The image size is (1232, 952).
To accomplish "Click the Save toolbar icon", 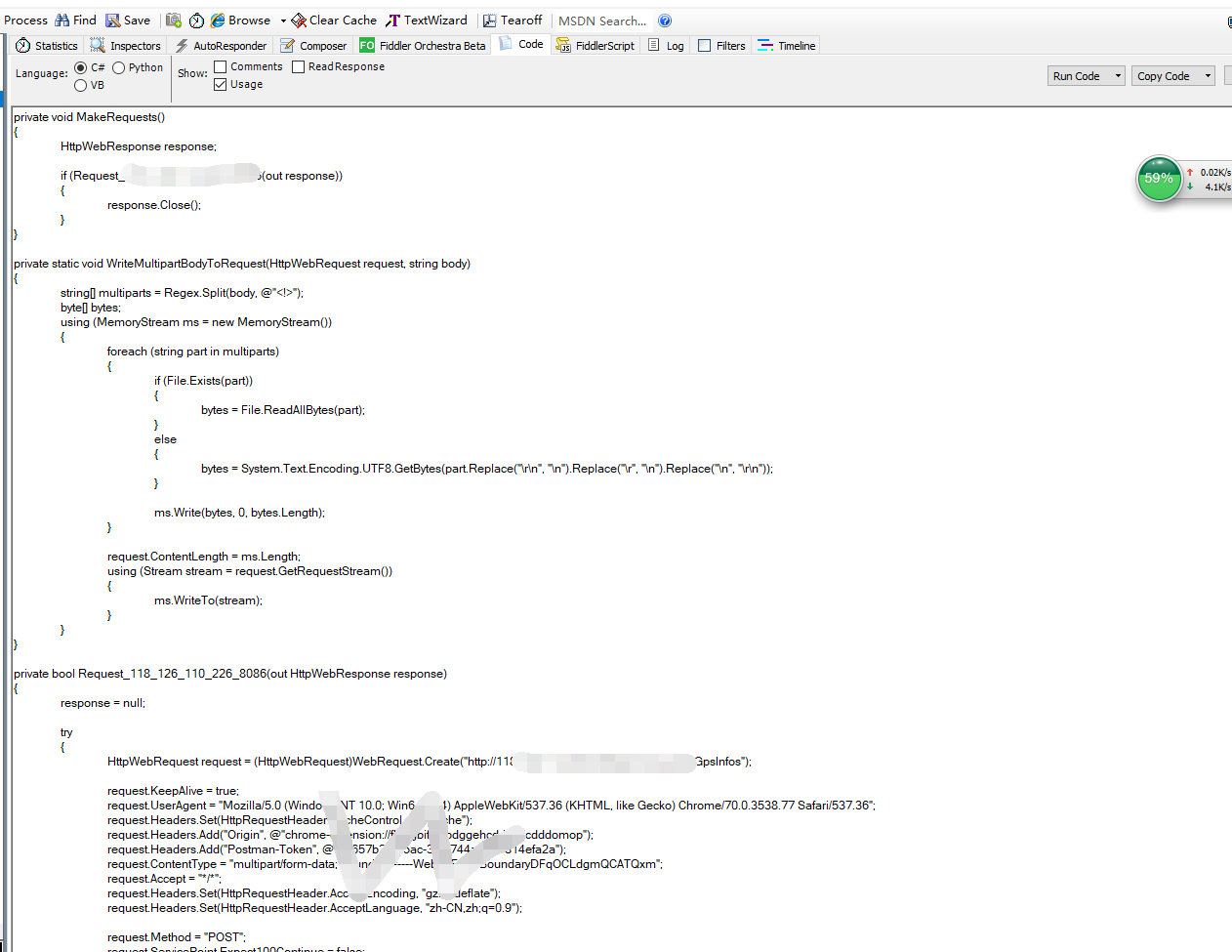I will [113, 21].
